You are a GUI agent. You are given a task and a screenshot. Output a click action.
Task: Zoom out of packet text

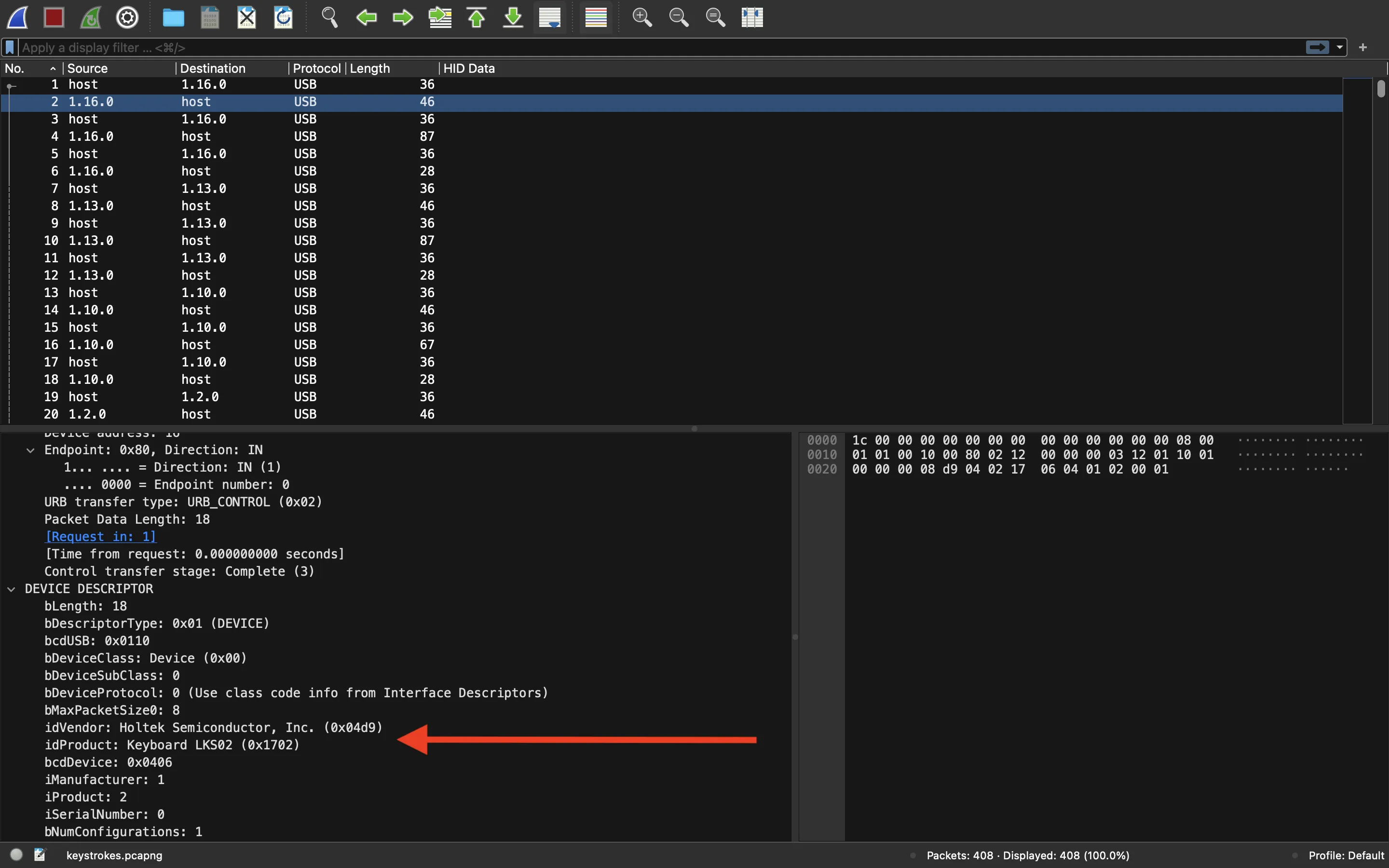coord(679,17)
